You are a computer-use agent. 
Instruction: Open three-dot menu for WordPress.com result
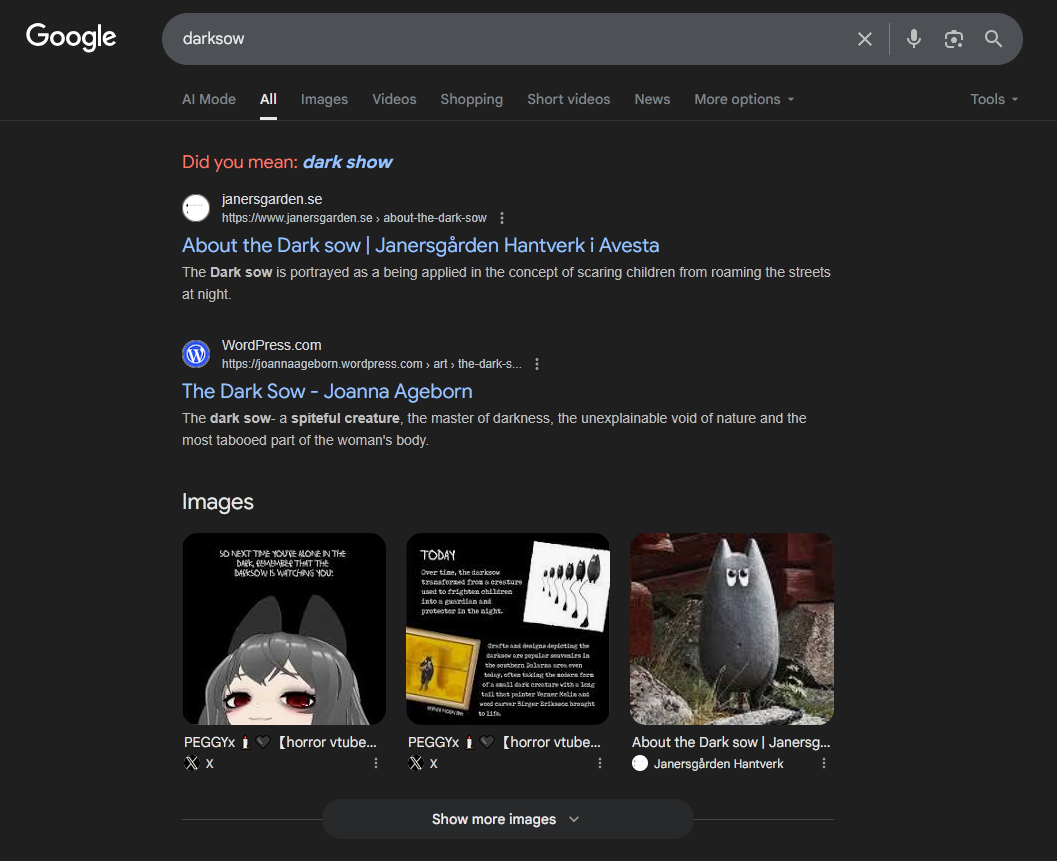coord(537,364)
